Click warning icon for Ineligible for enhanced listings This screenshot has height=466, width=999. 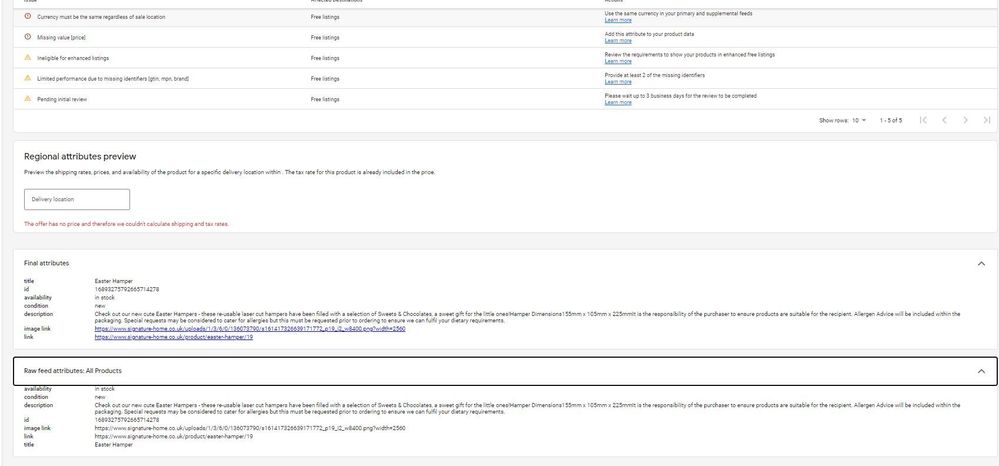pos(27,58)
